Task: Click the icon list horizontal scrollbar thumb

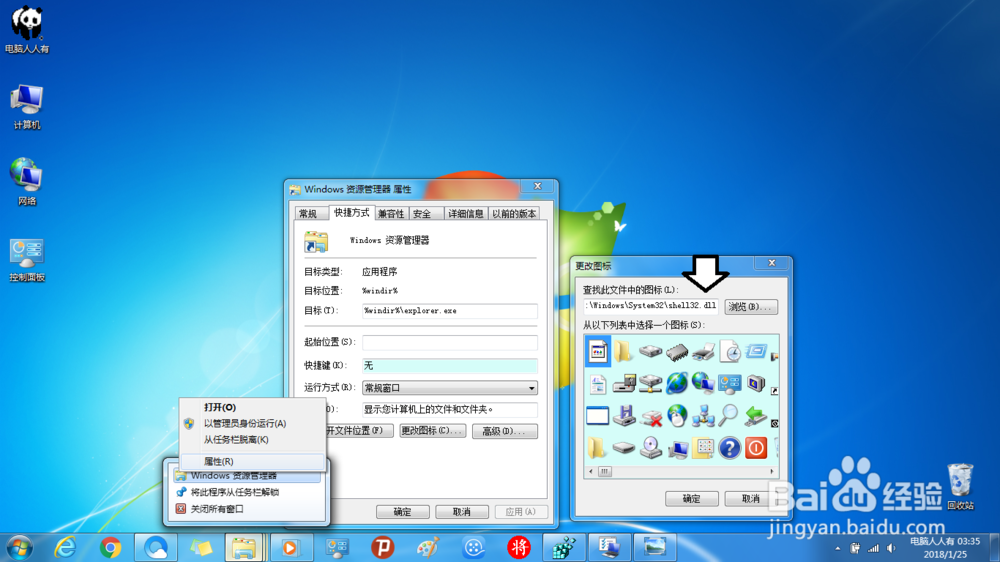Action: 605,471
